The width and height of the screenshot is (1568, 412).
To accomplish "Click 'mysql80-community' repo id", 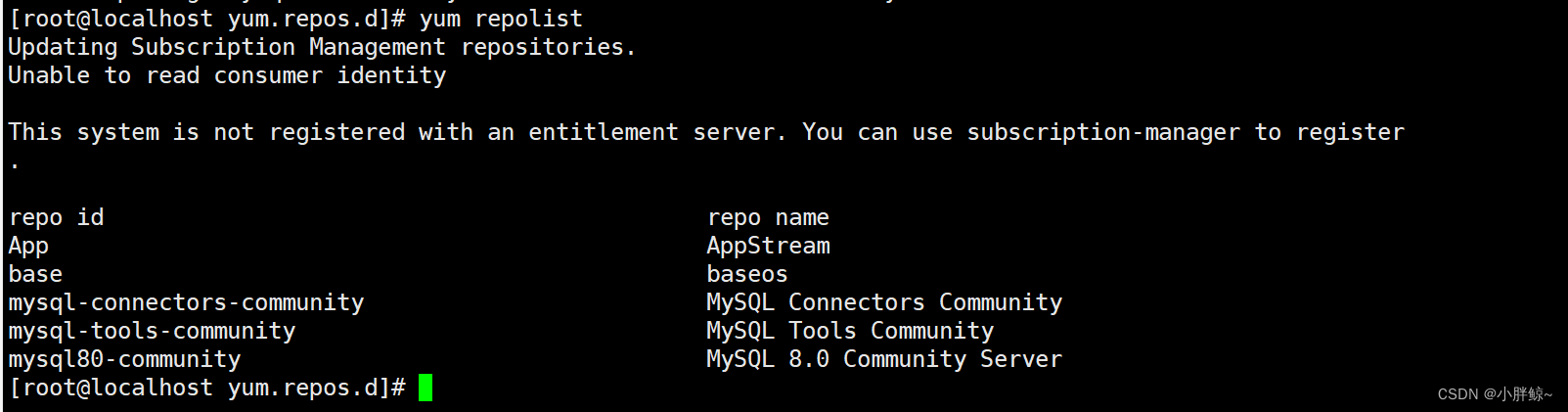I will click(124, 359).
